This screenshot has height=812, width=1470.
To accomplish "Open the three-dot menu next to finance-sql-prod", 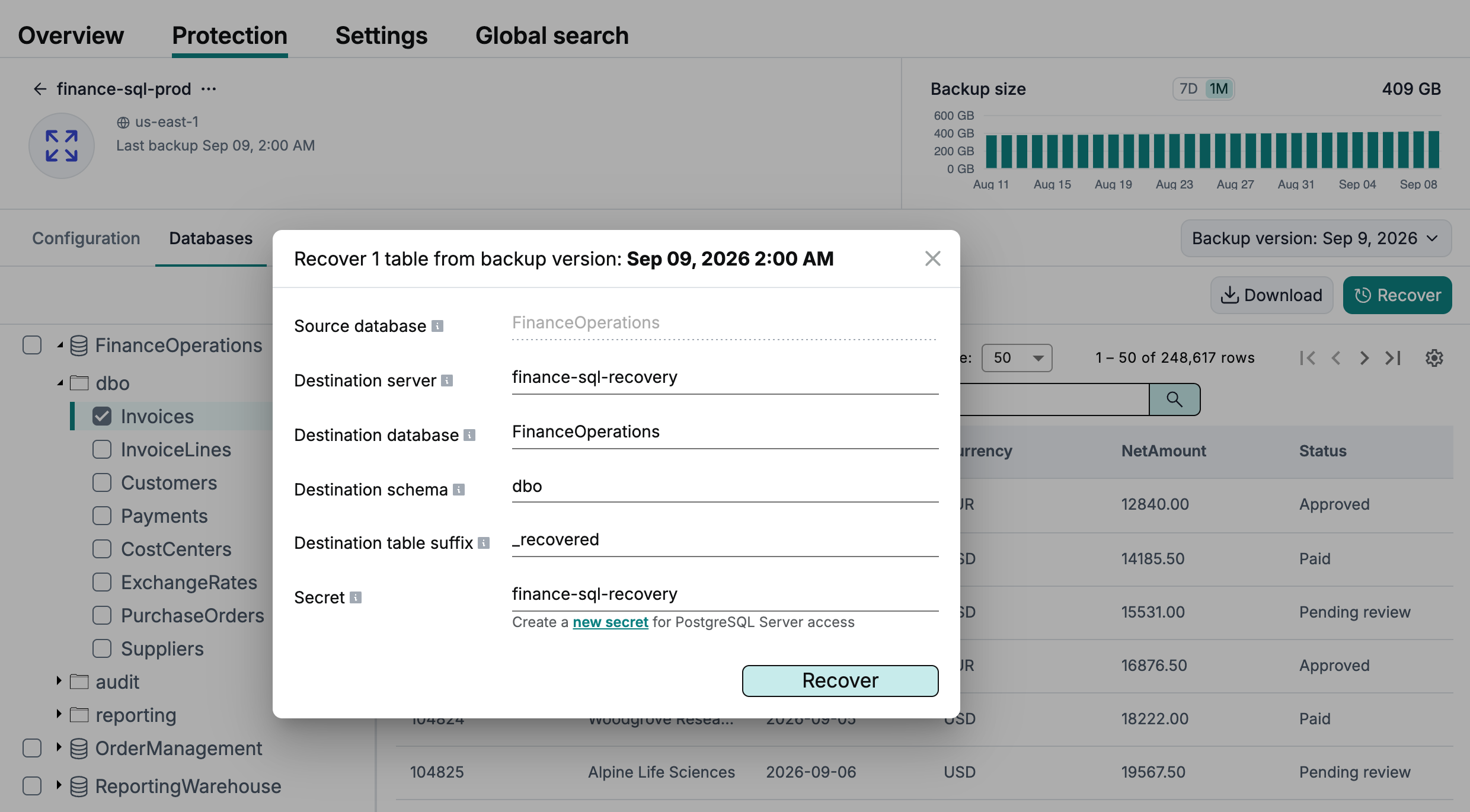I will click(209, 89).
